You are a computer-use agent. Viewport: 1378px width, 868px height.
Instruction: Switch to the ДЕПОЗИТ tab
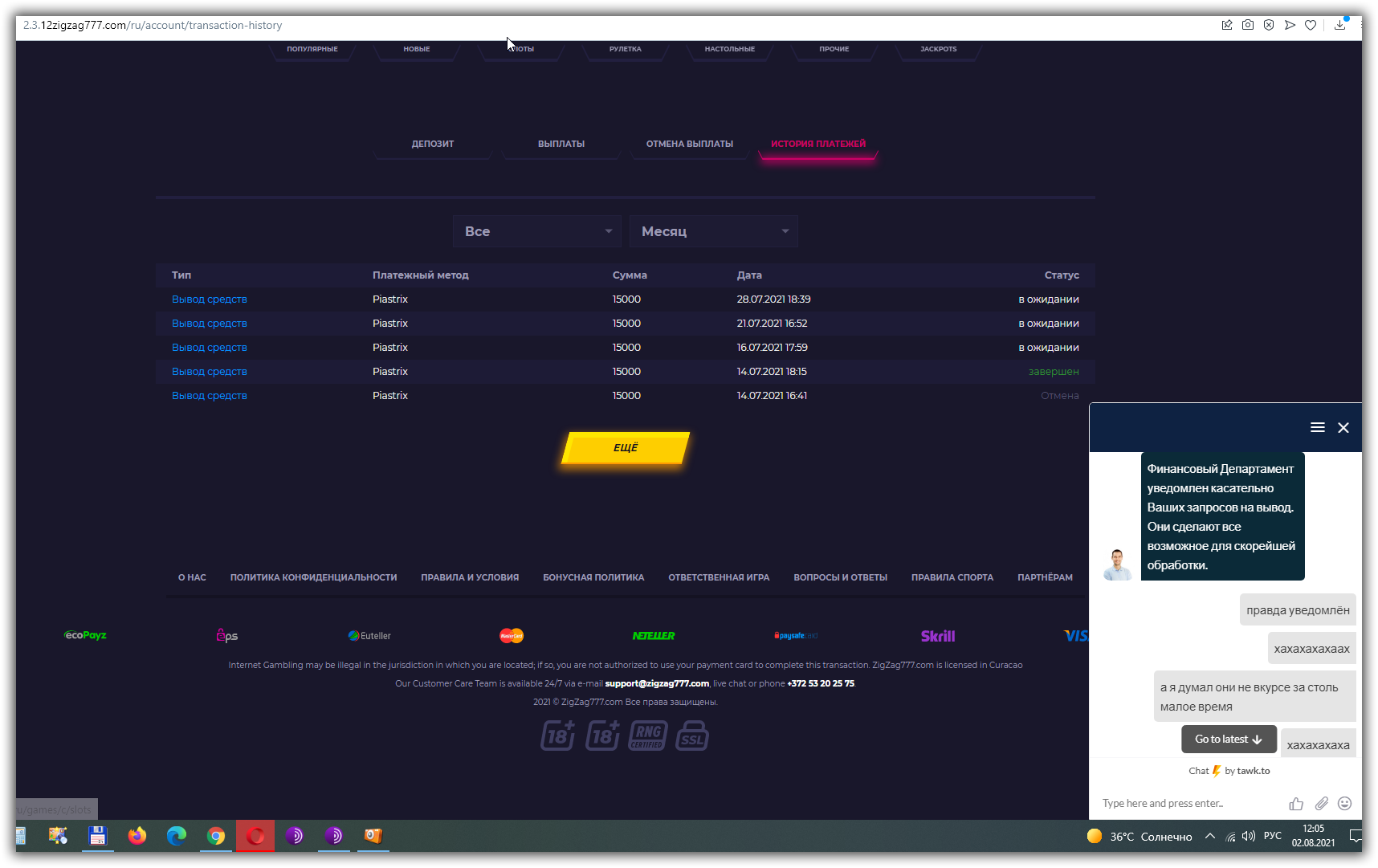coord(433,144)
